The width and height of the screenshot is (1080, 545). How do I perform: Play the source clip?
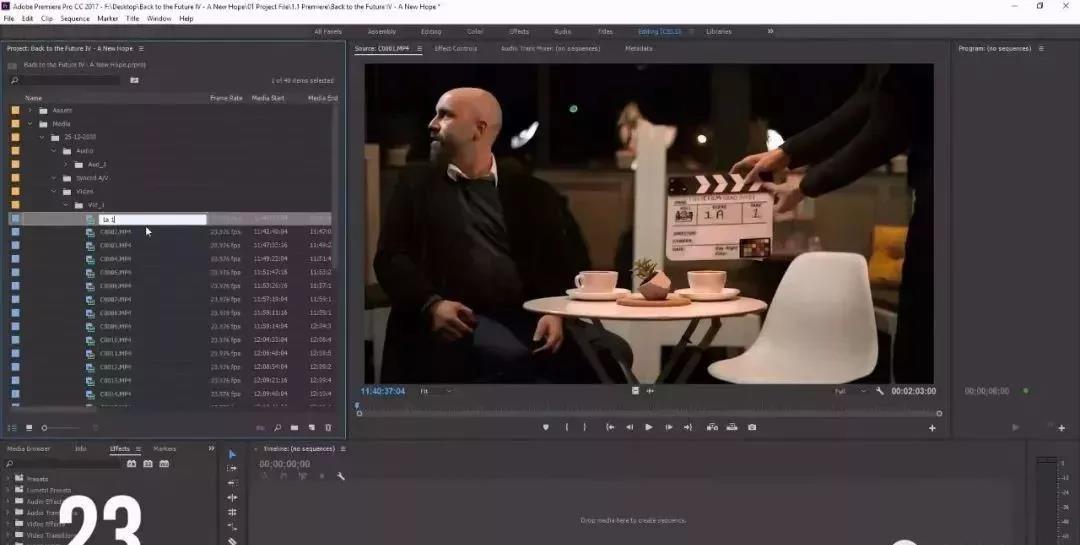648,427
